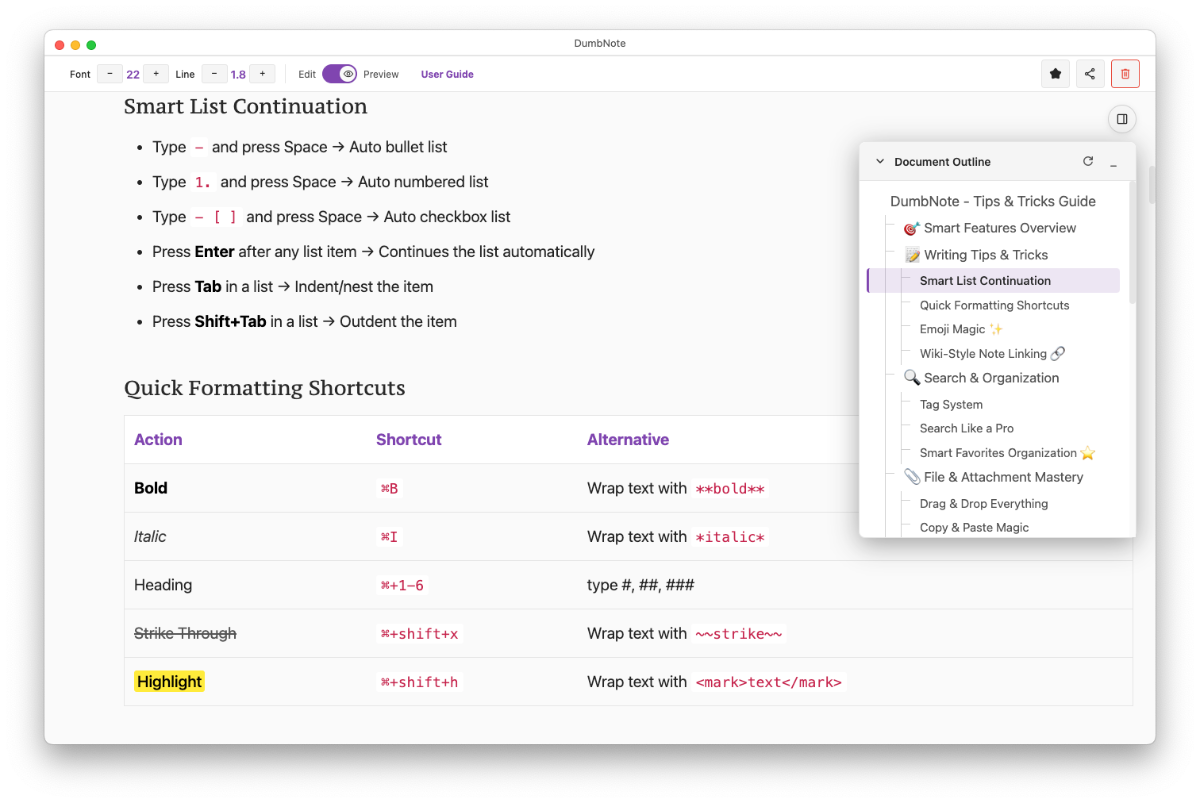Increase line height with plus button

[x=262, y=74]
